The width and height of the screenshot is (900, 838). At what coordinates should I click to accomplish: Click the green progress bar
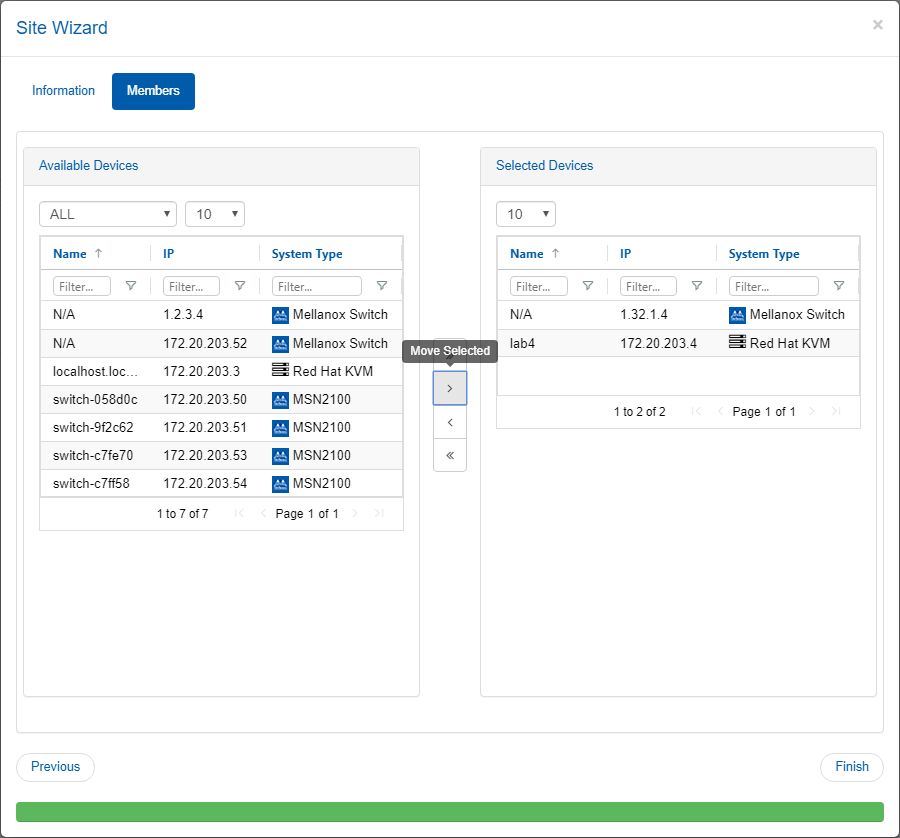pyautogui.click(x=450, y=811)
